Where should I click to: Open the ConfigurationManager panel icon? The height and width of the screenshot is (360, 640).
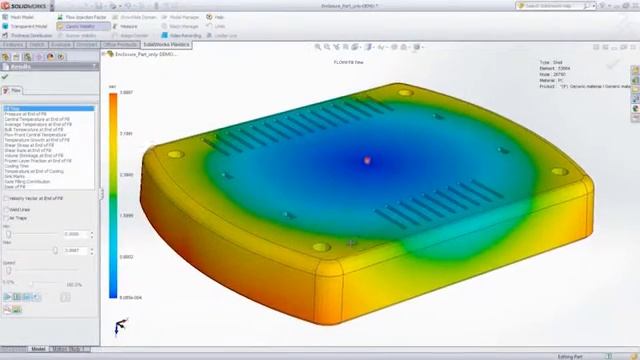click(27, 57)
